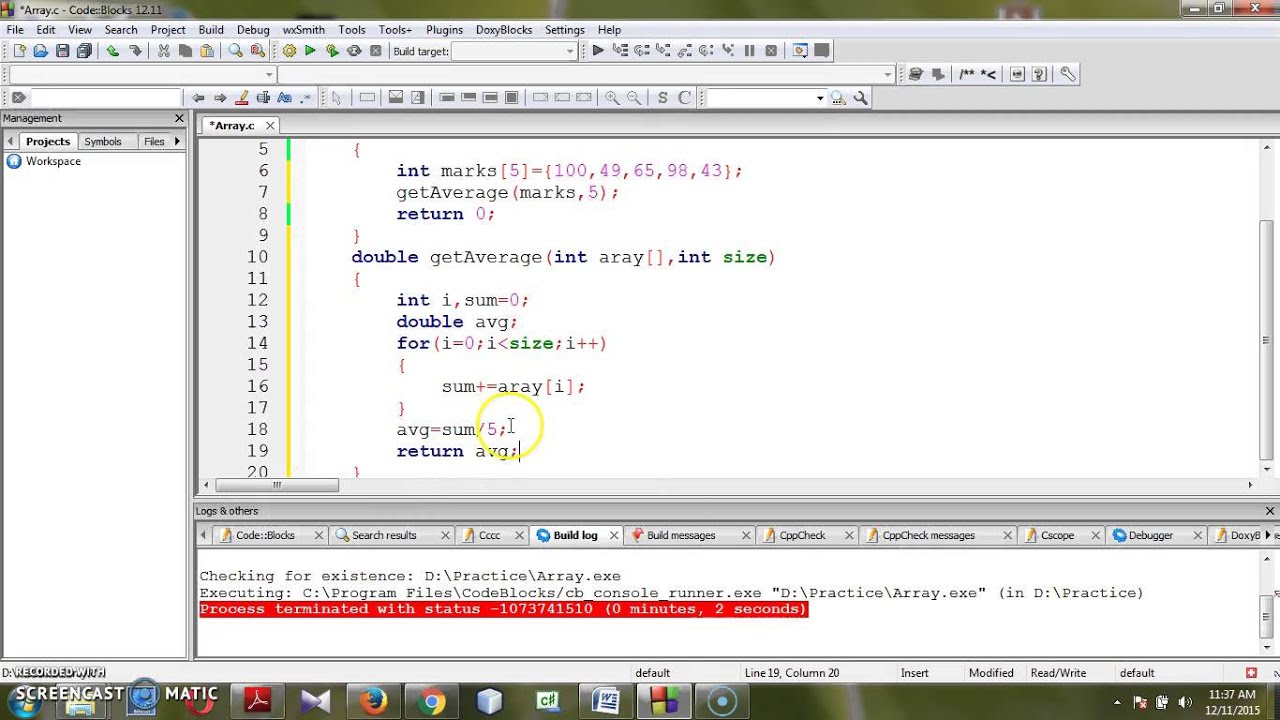The height and width of the screenshot is (720, 1280).
Task: Open the File menu
Action: 15,29
